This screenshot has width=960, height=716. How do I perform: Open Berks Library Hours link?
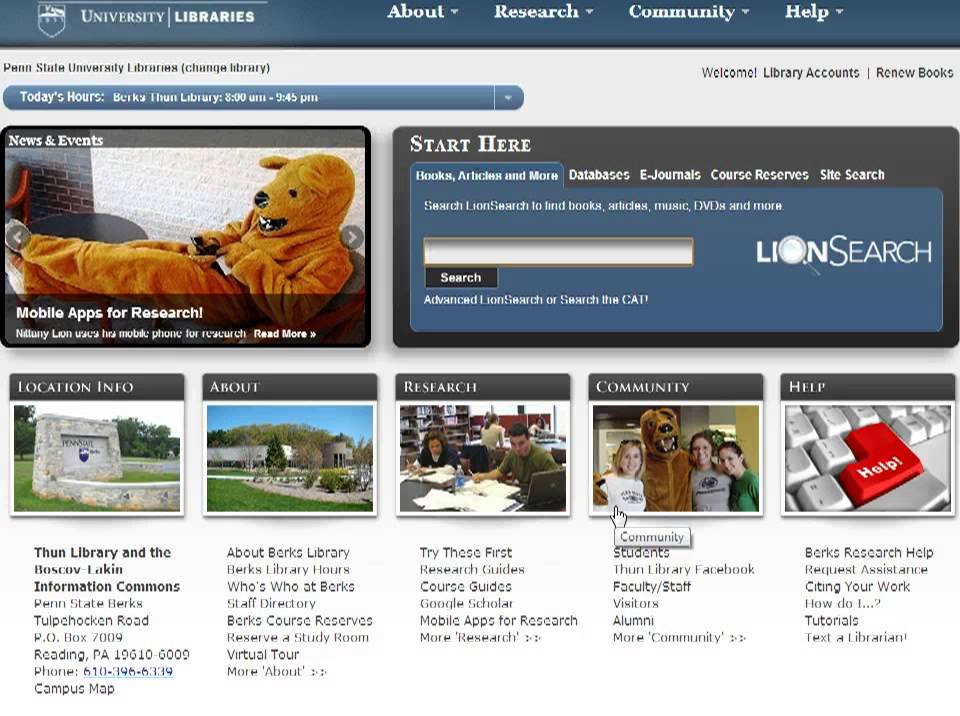(288, 570)
